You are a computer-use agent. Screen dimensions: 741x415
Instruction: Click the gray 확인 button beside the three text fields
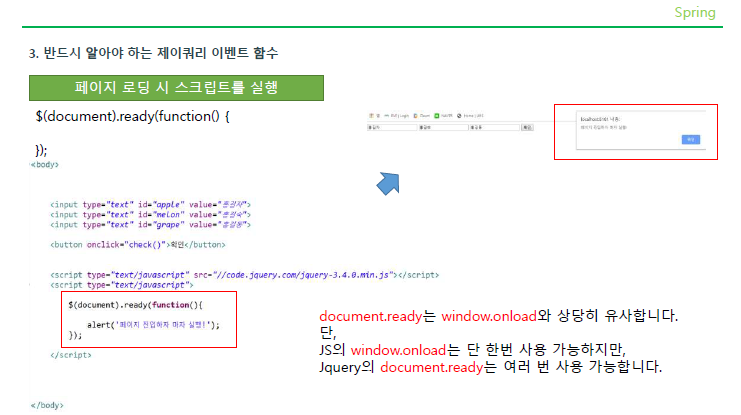(x=527, y=128)
